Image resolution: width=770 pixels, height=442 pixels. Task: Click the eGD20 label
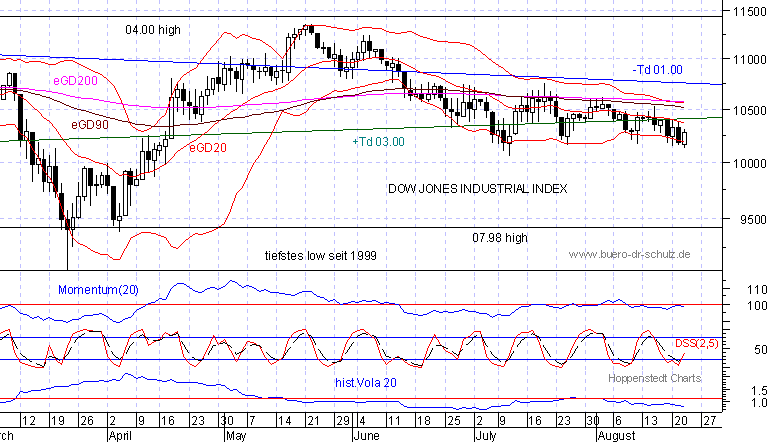[x=208, y=147]
